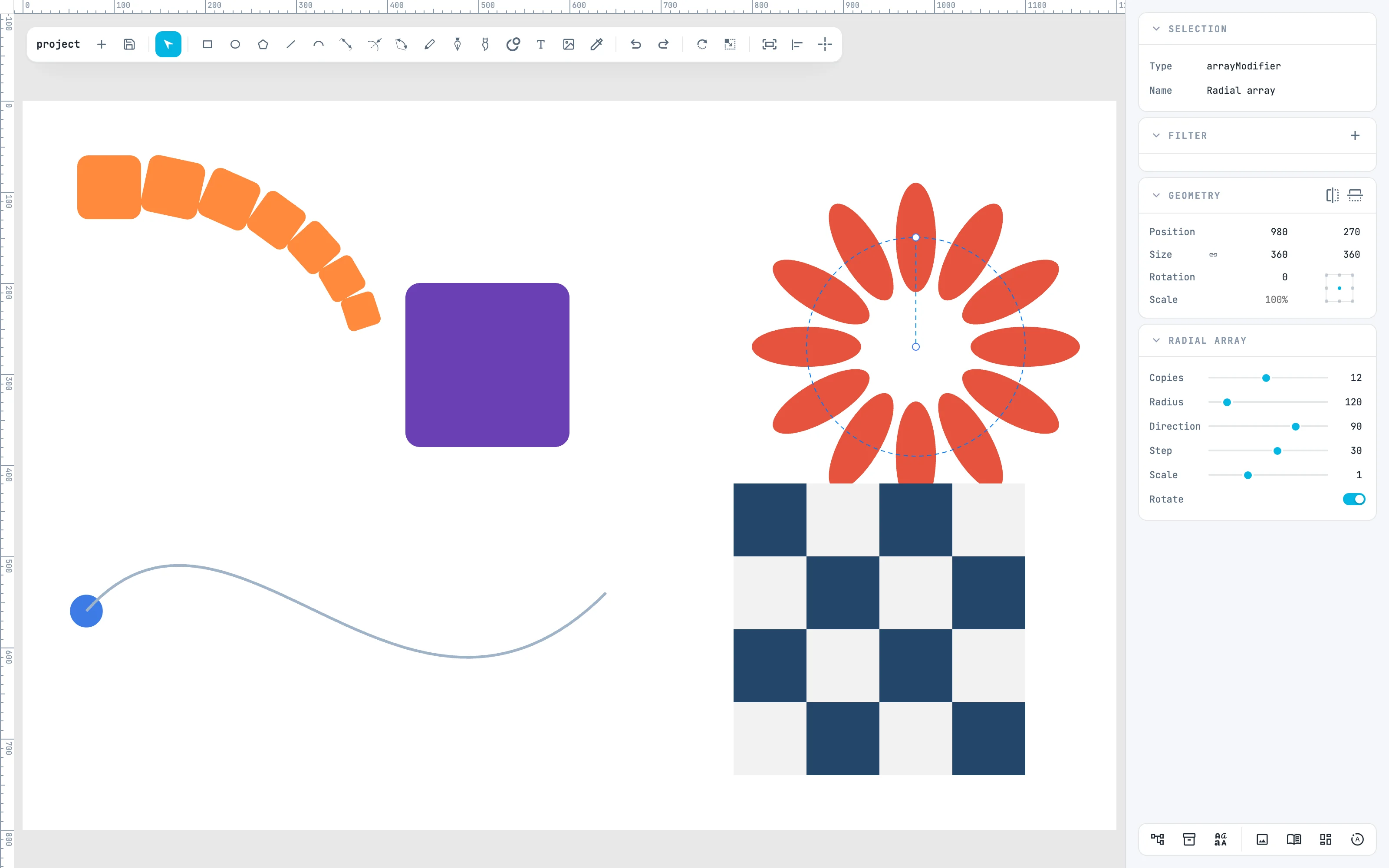This screenshot has height=868, width=1389.
Task: Open the open-book panel icon
Action: click(x=1294, y=839)
